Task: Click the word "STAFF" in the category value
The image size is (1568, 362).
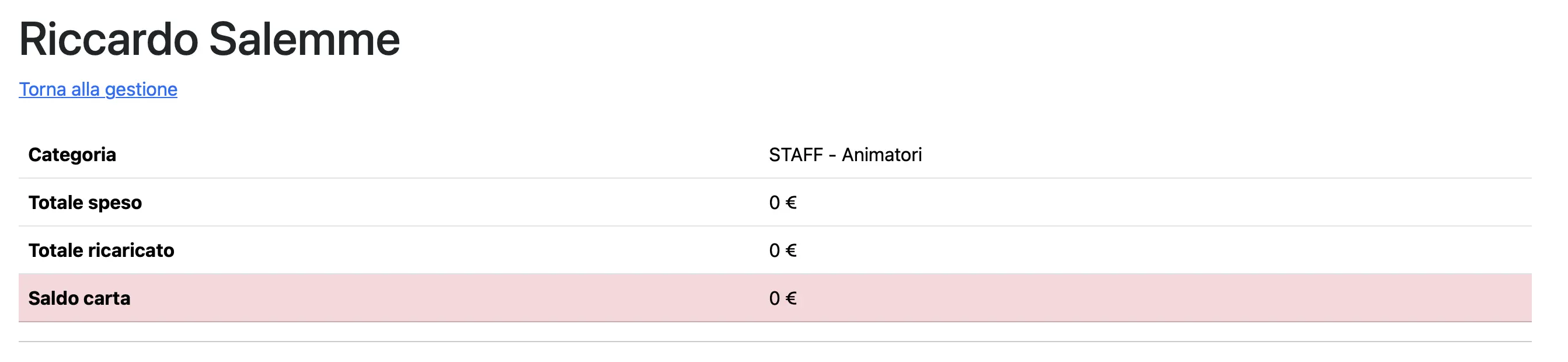Action: [796, 155]
